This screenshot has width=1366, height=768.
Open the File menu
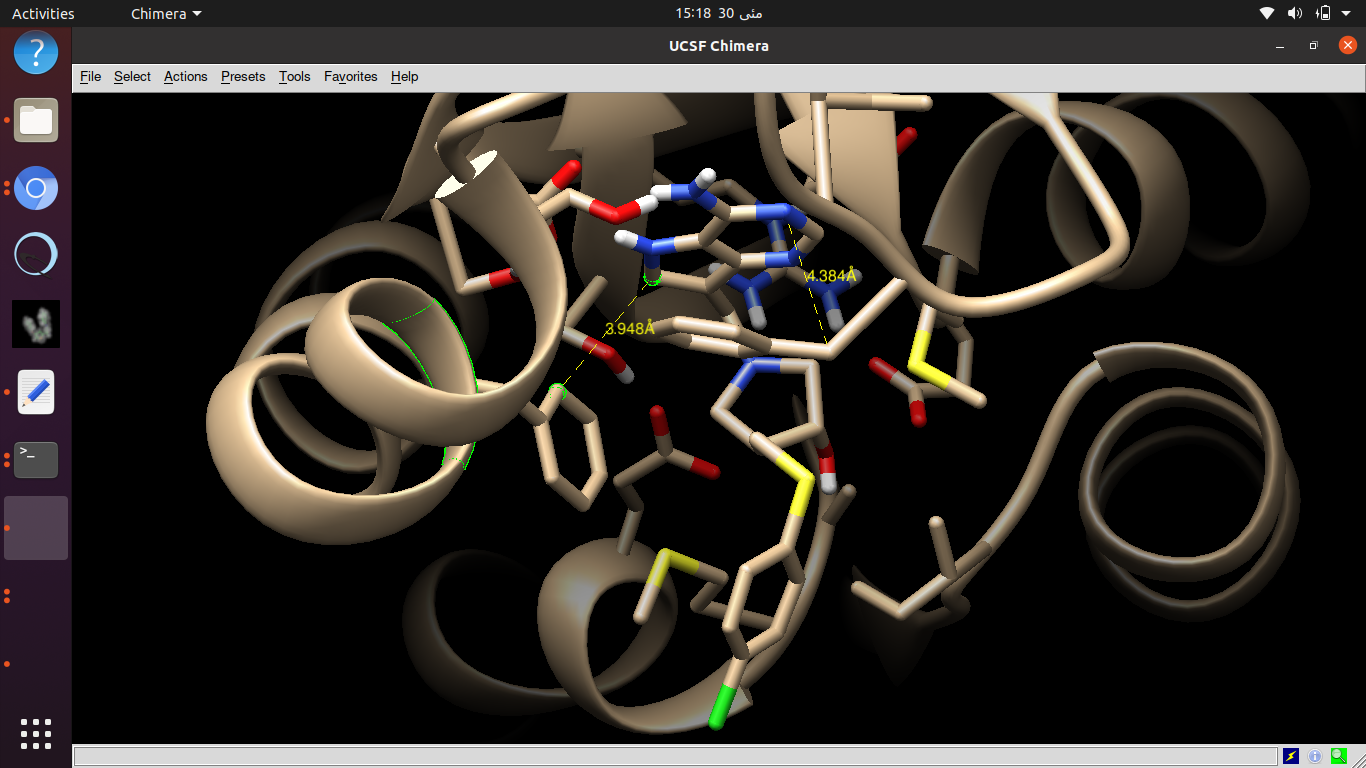pyautogui.click(x=90, y=77)
